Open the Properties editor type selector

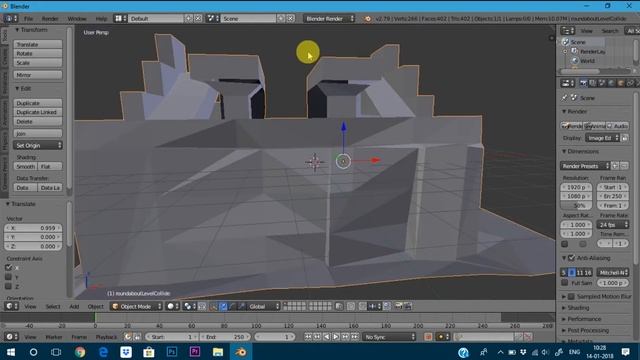point(567,83)
